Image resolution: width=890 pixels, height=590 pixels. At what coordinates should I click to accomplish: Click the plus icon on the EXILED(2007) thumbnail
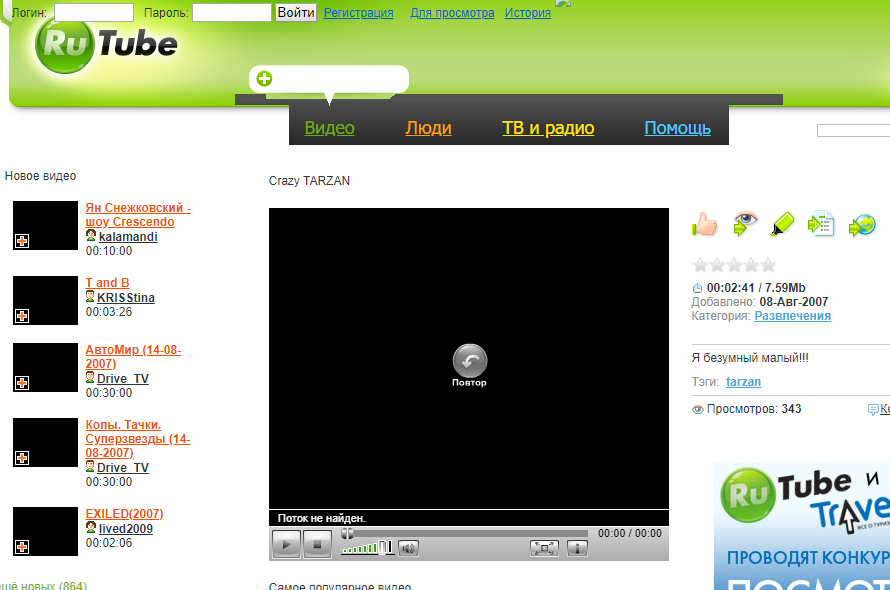pyautogui.click(x=22, y=547)
